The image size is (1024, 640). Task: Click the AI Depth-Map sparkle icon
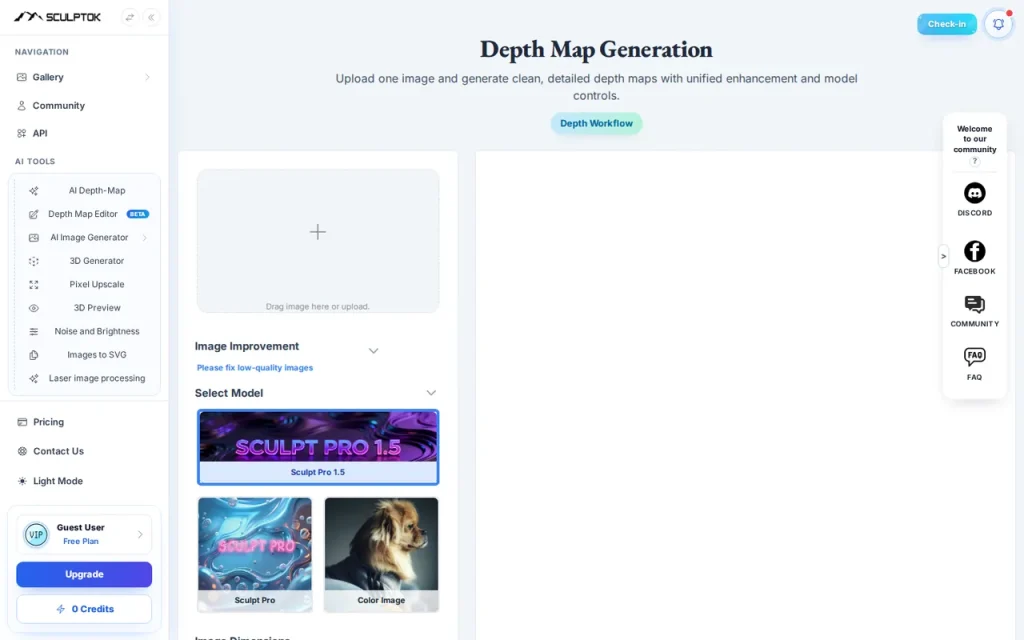coord(34,191)
